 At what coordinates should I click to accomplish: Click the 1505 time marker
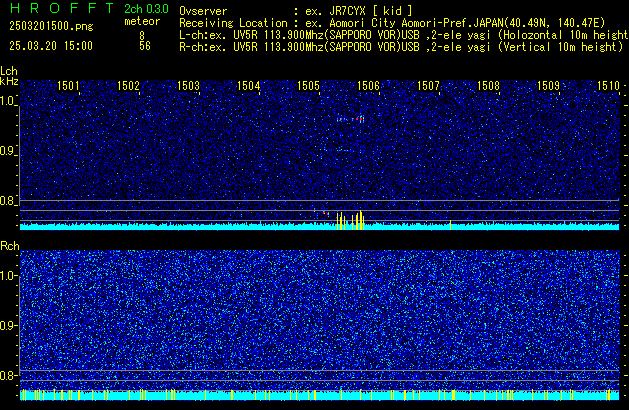pos(308,86)
